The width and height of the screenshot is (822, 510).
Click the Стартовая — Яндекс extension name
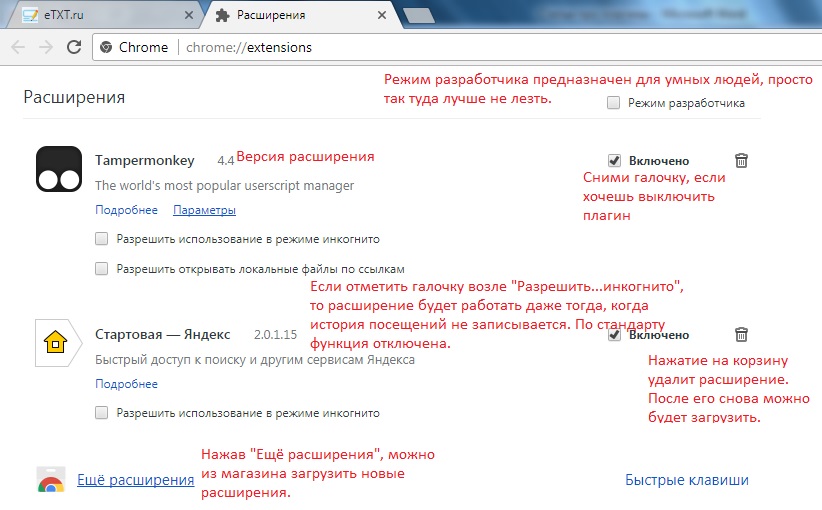tap(163, 334)
